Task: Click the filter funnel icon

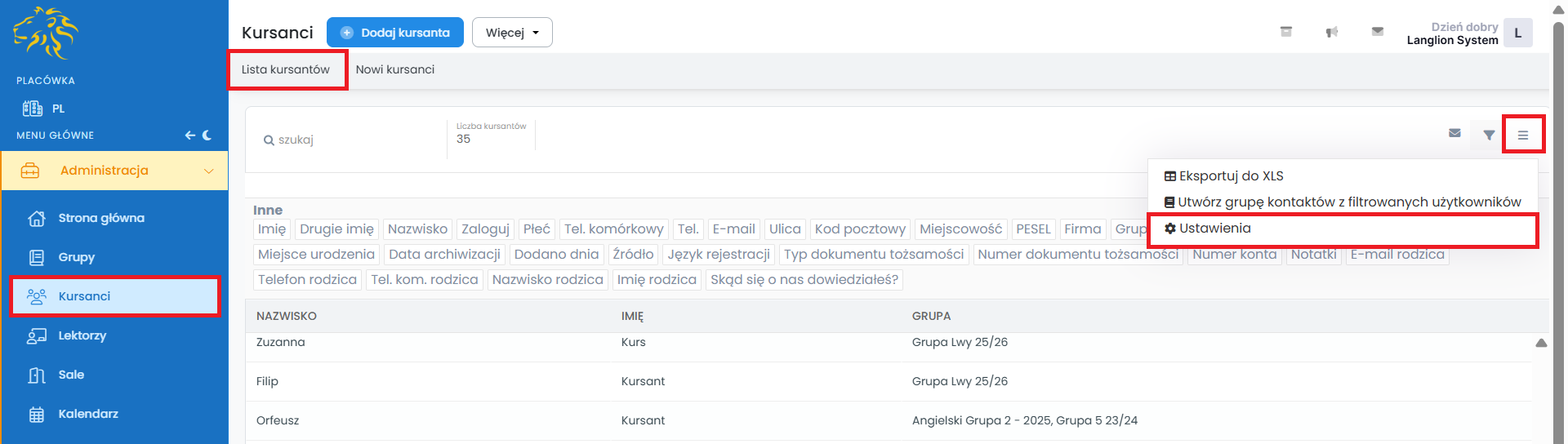Action: [x=1489, y=135]
